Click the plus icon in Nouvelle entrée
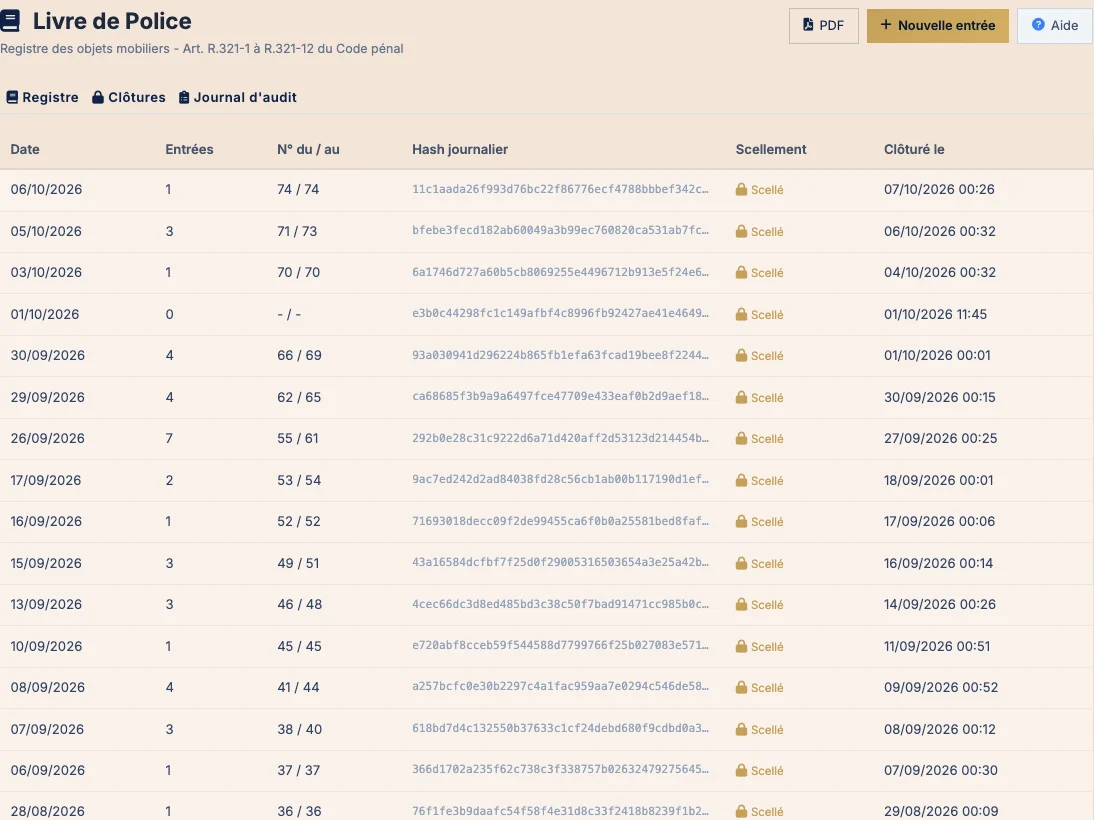The width and height of the screenshot is (1094, 820). coord(885,25)
